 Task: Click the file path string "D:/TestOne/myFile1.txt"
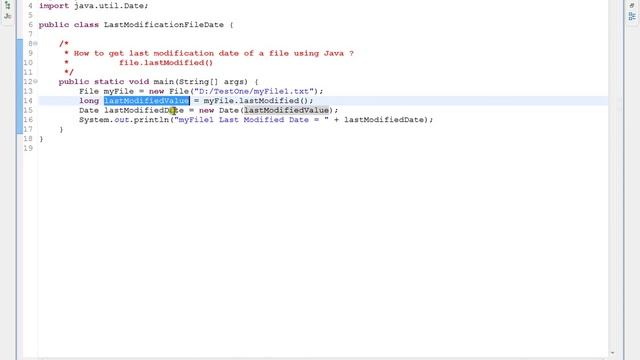(x=254, y=91)
